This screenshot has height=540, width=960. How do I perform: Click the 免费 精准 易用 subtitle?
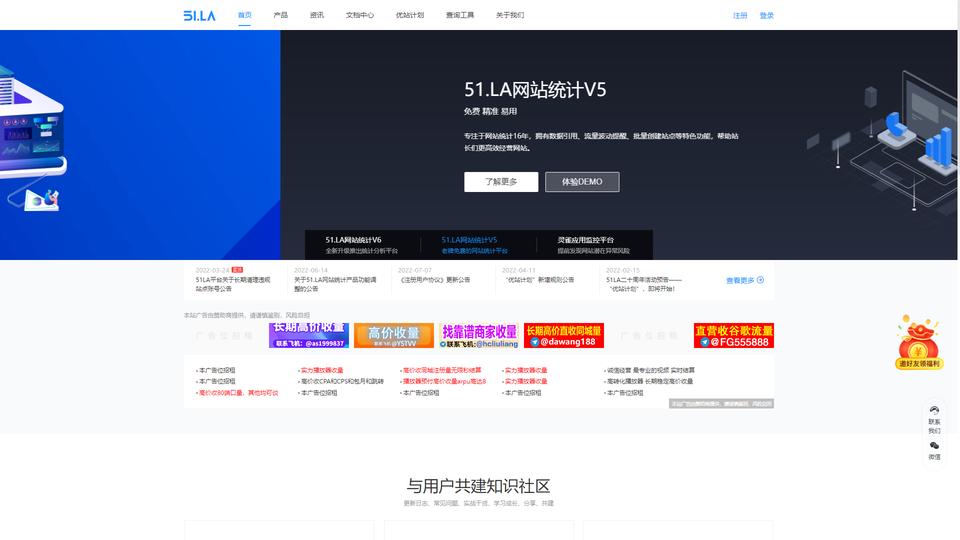490,111
